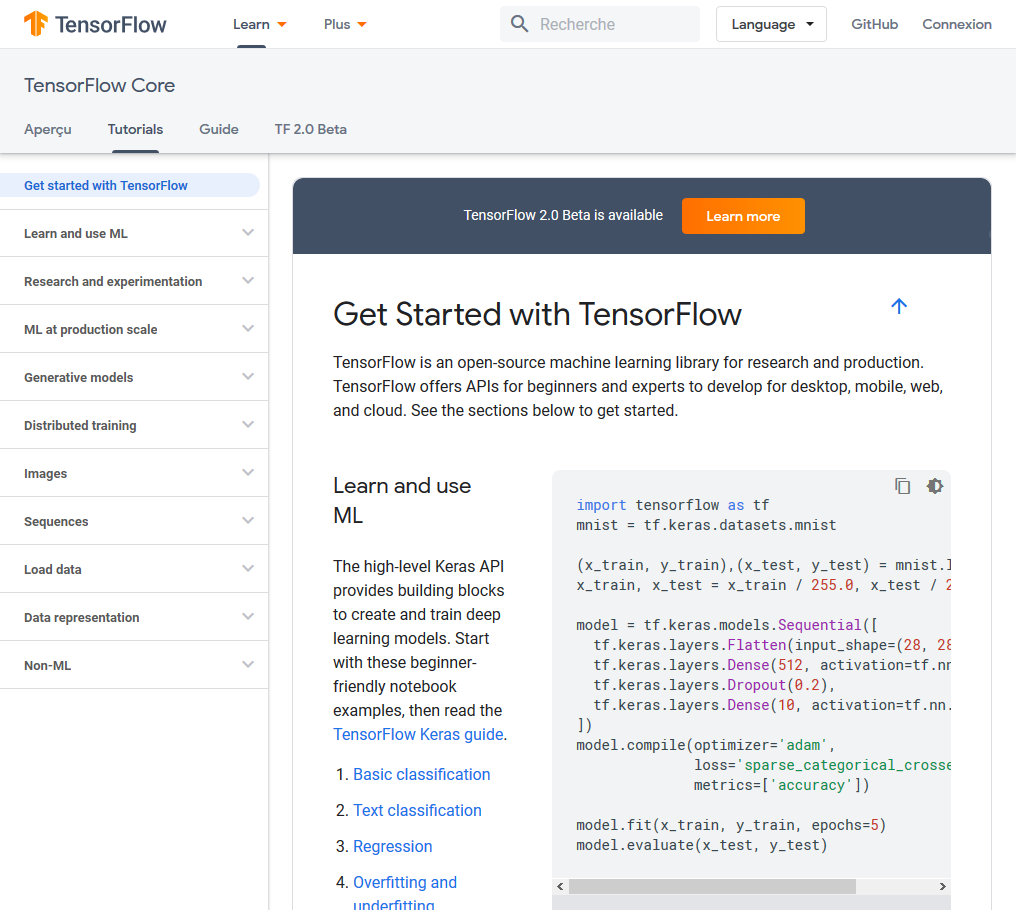The width and height of the screenshot is (1016, 910).
Task: Click the 'model.evaluate(x_test, y_test)' code line
Action: 702,845
